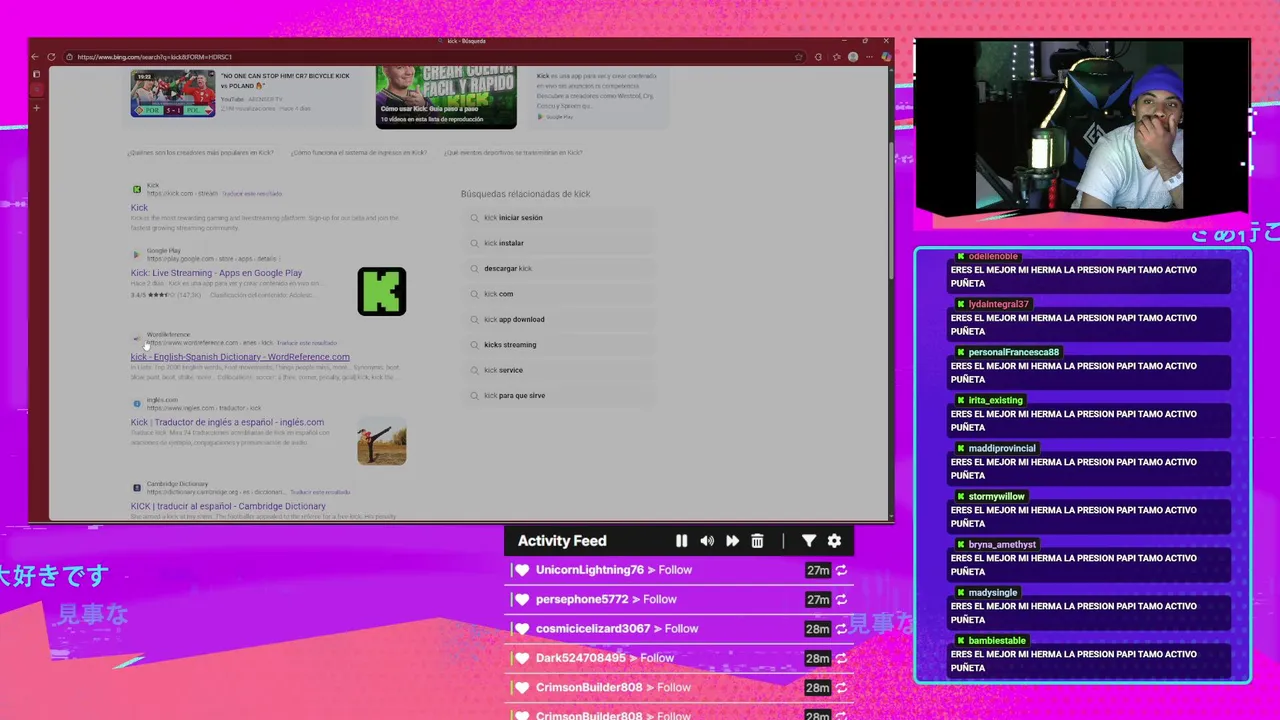Replay Dark524708495 follow alert
1280x720 pixels.
pyautogui.click(x=841, y=658)
